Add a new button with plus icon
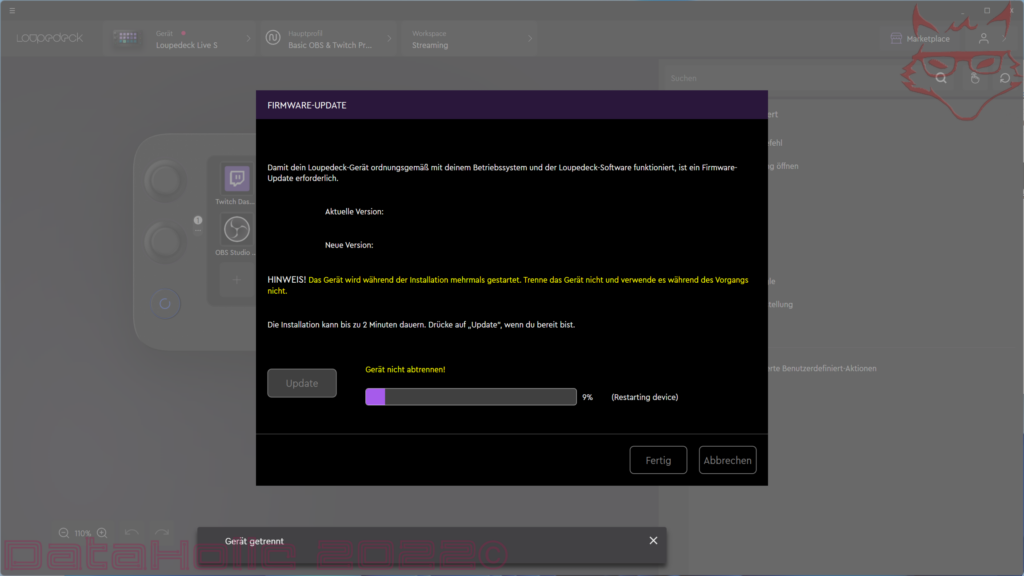1024x576 pixels. point(236,280)
